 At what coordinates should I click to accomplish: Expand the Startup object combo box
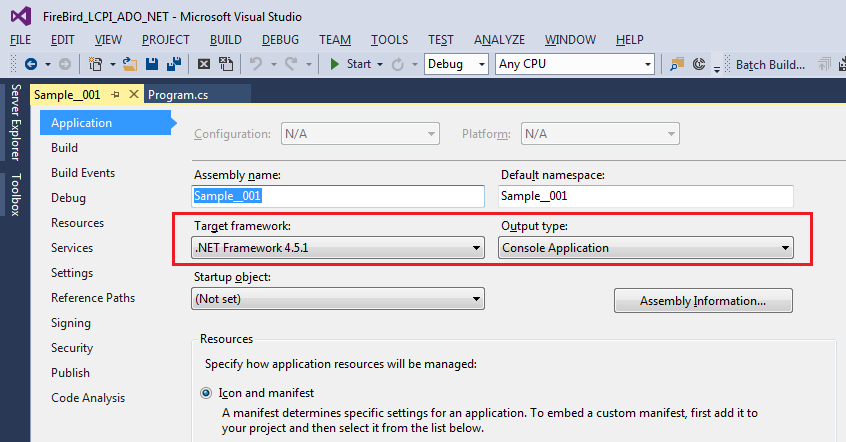click(338, 299)
